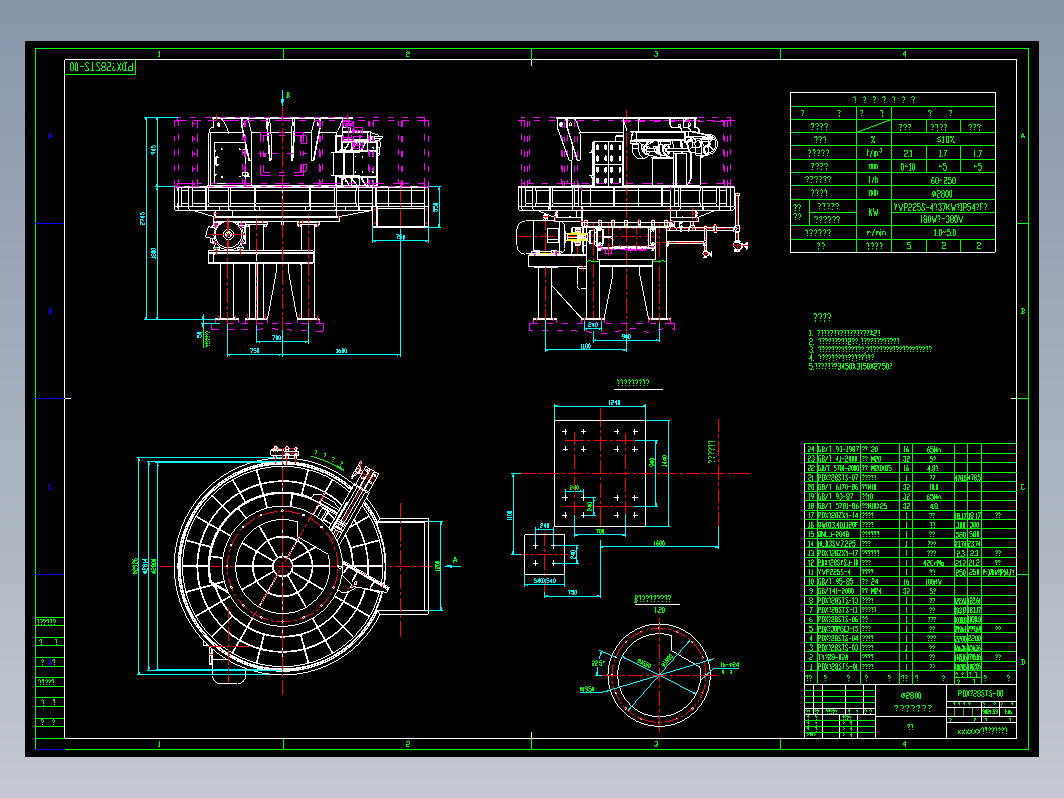1064x798 pixels.
Task: Click the '540x540' label under small footing
Action: (x=545, y=581)
